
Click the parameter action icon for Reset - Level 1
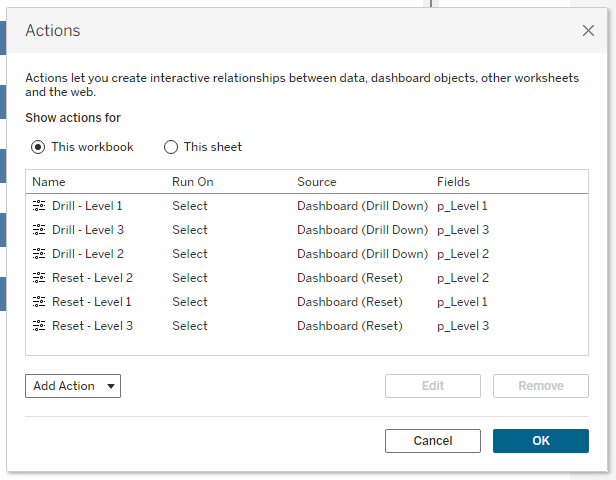point(39,302)
